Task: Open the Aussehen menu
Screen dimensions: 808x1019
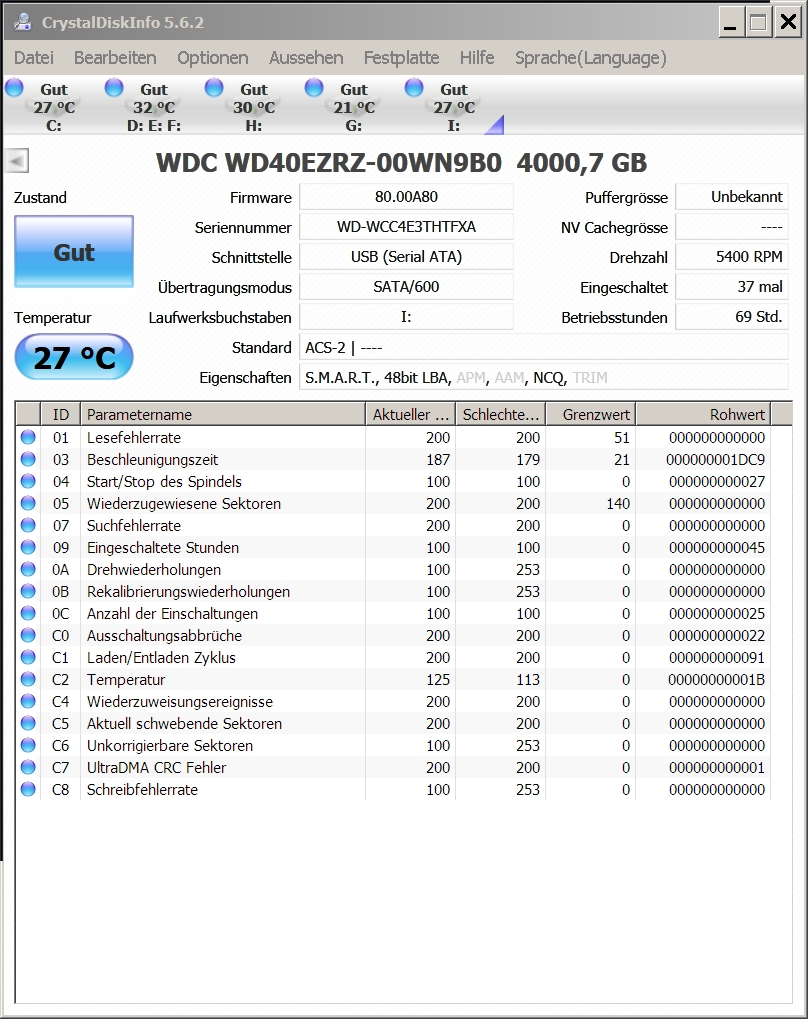Action: 306,58
